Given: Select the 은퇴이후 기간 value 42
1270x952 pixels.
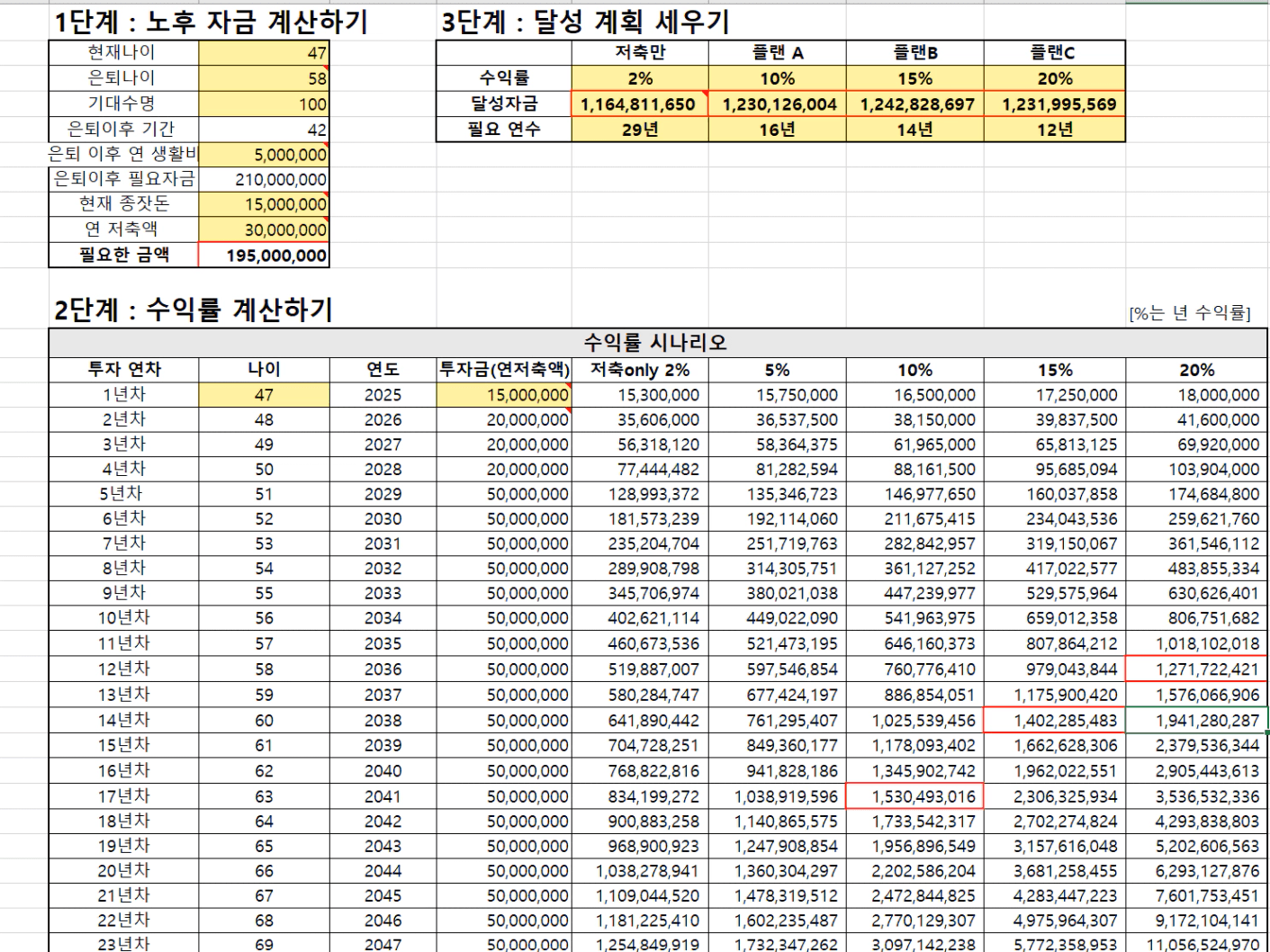Looking at the screenshot, I should pos(264,130).
